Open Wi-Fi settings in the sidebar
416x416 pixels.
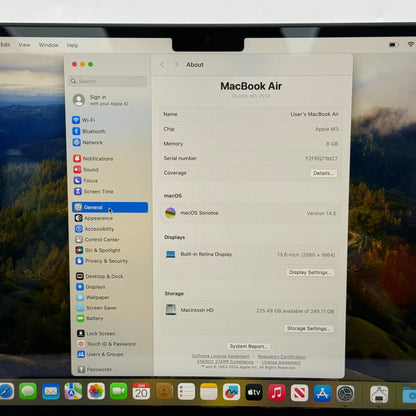pos(84,120)
